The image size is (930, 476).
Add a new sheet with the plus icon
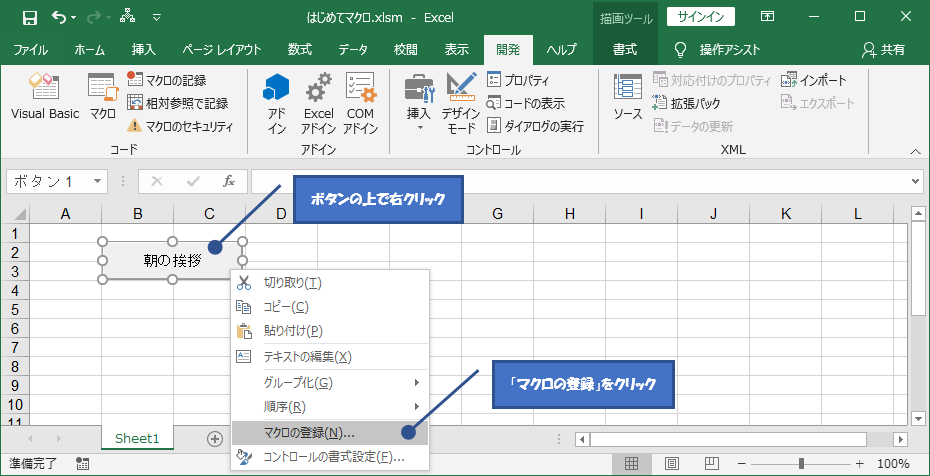pos(215,439)
